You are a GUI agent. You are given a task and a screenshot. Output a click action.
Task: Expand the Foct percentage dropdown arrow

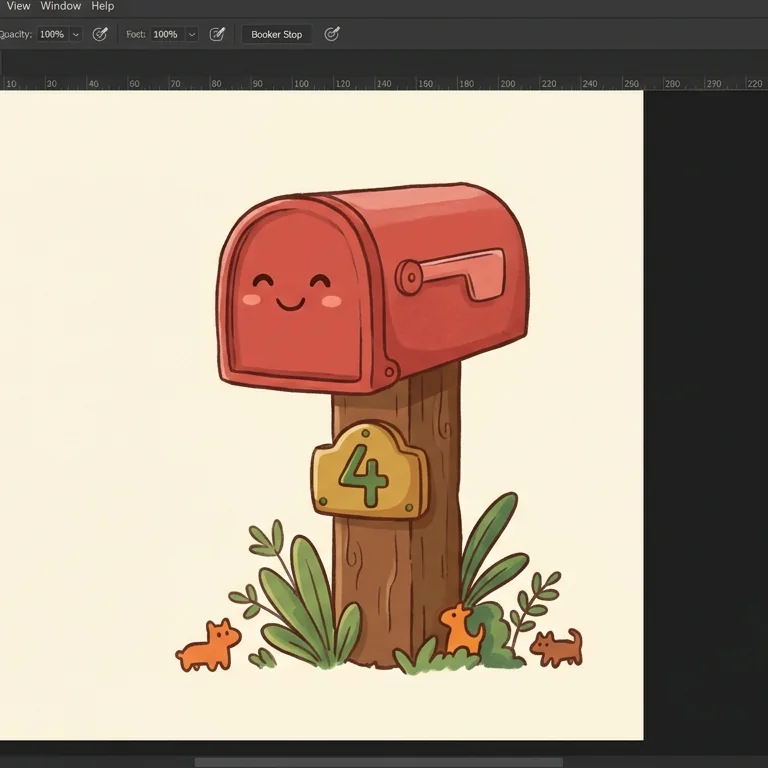coord(192,34)
